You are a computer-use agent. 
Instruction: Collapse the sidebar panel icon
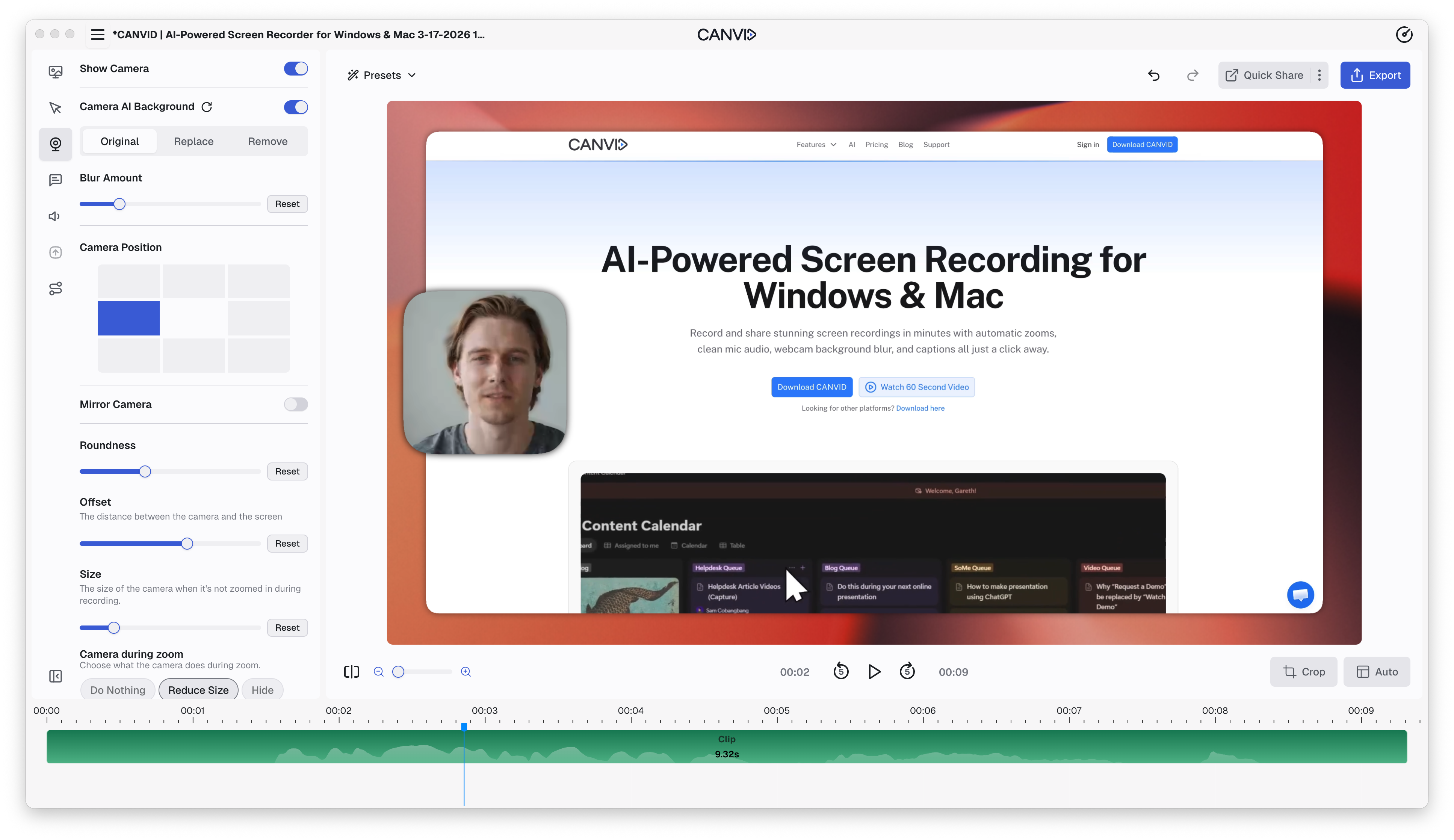click(55, 676)
